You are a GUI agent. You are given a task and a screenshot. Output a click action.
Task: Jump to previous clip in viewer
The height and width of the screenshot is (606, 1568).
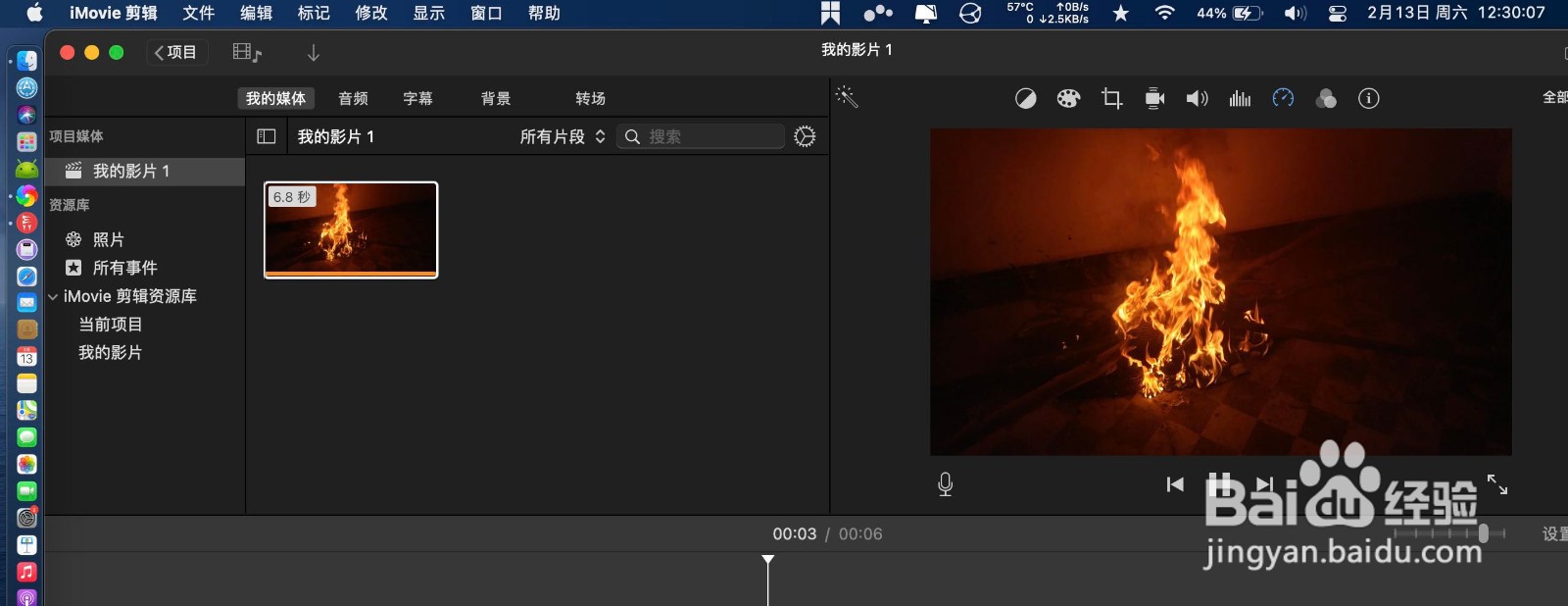[1175, 484]
